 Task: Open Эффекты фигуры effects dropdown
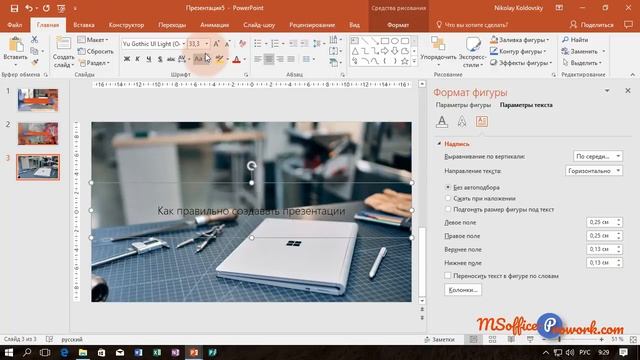click(521, 63)
